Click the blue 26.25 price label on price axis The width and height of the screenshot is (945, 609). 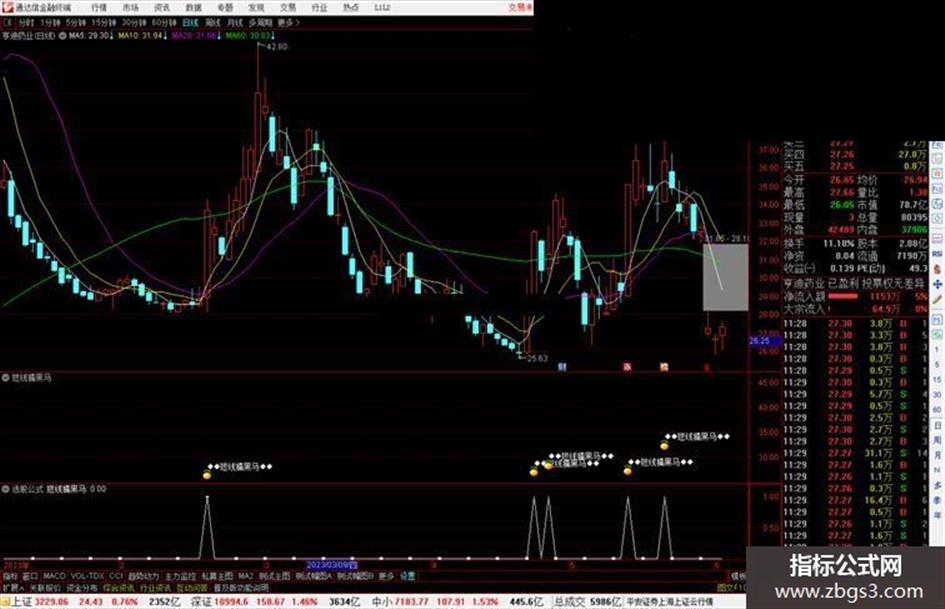(765, 341)
